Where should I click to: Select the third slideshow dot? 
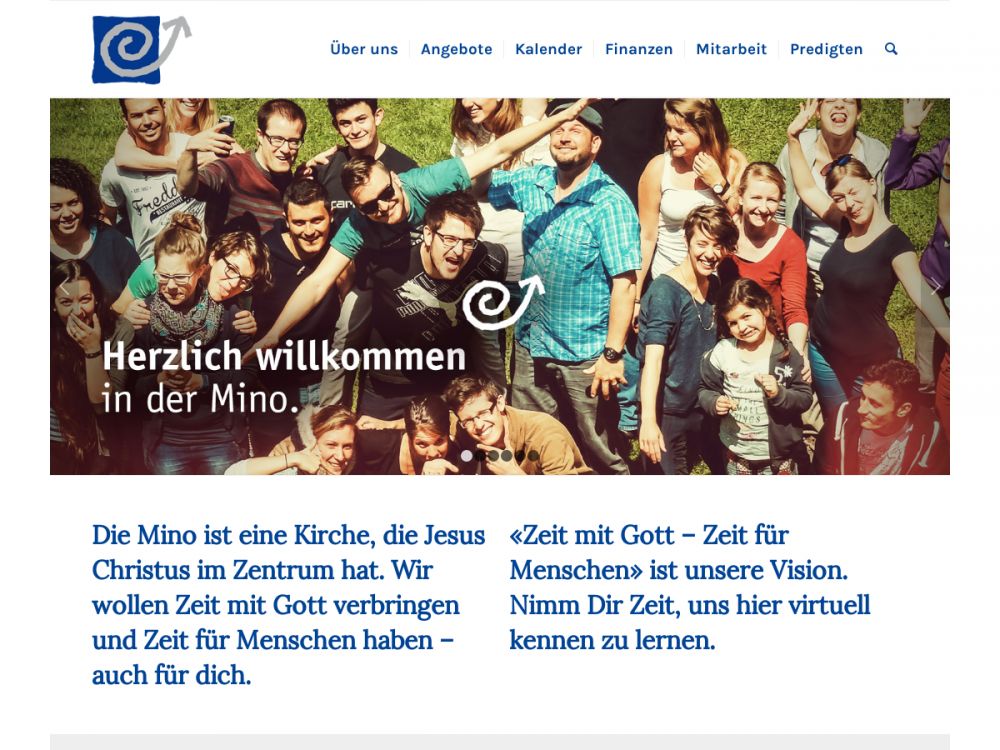[x=493, y=456]
